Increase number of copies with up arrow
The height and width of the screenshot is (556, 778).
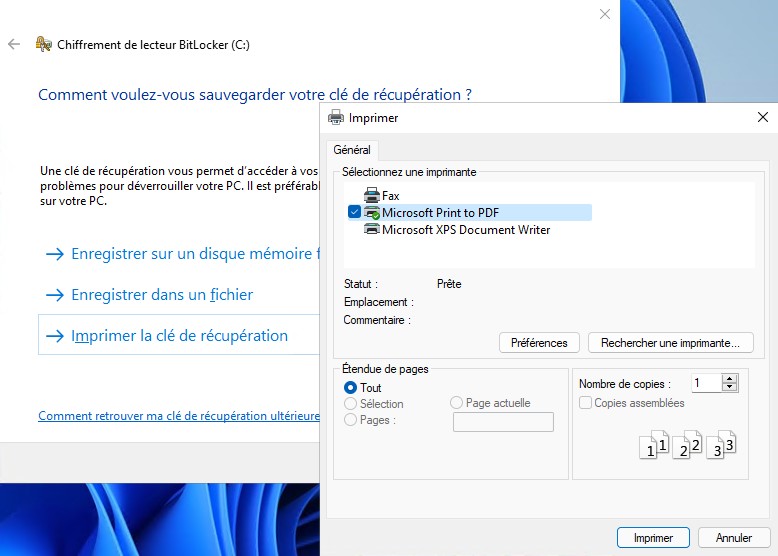(729, 379)
